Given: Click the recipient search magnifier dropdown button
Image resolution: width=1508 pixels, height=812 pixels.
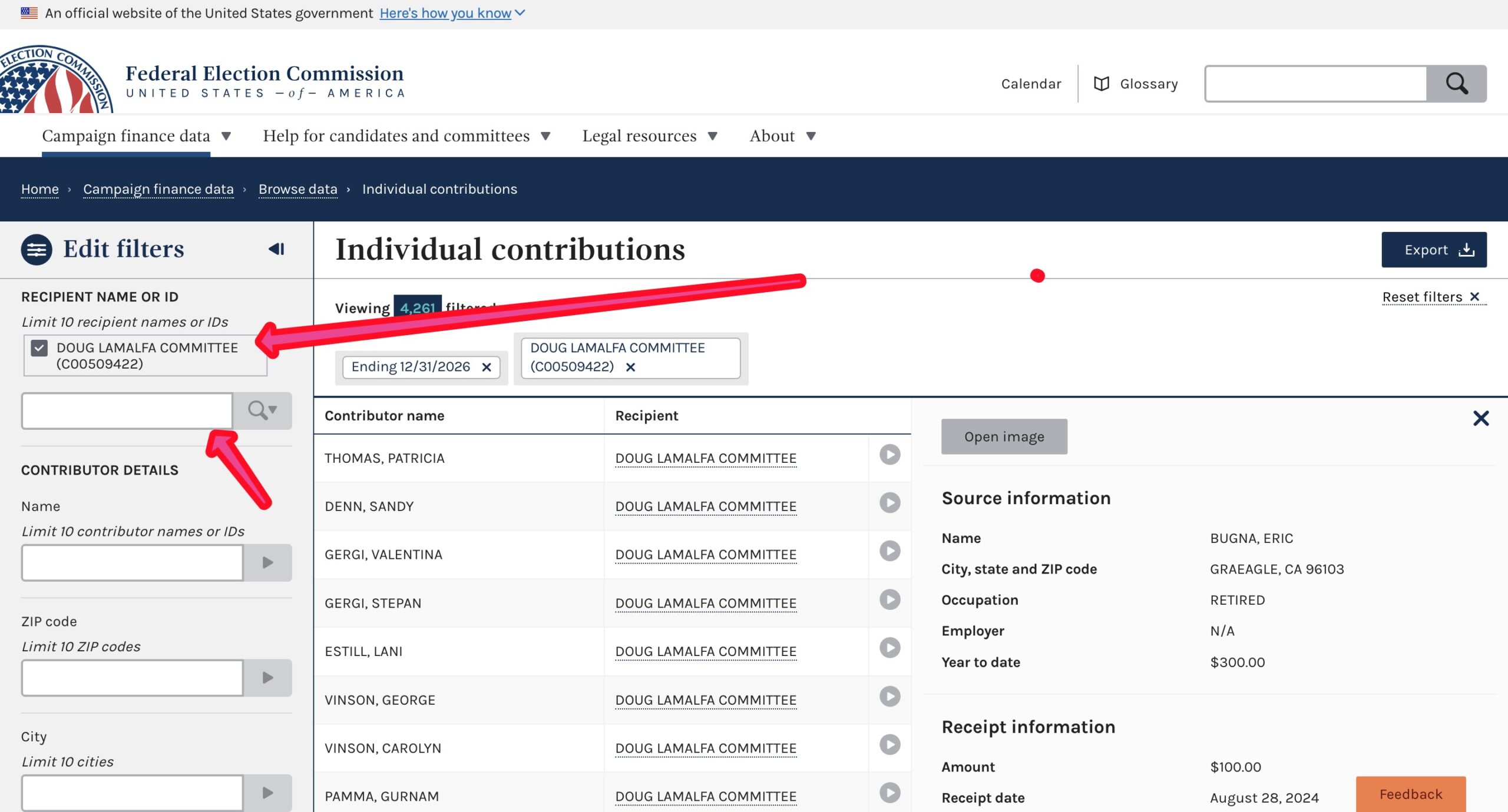Looking at the screenshot, I should 262,410.
